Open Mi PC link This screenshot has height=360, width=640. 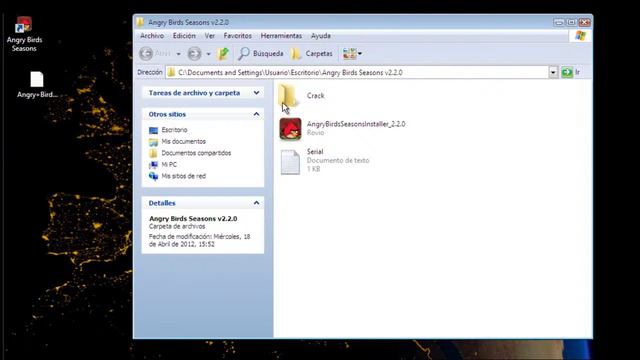(169, 164)
